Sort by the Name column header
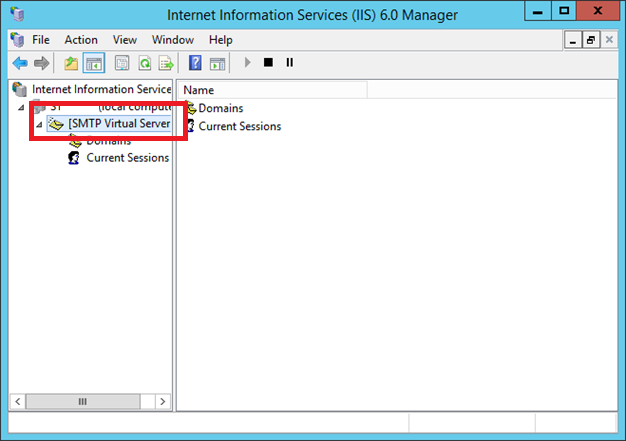Screen dimensions: 626x441 (x=272, y=90)
